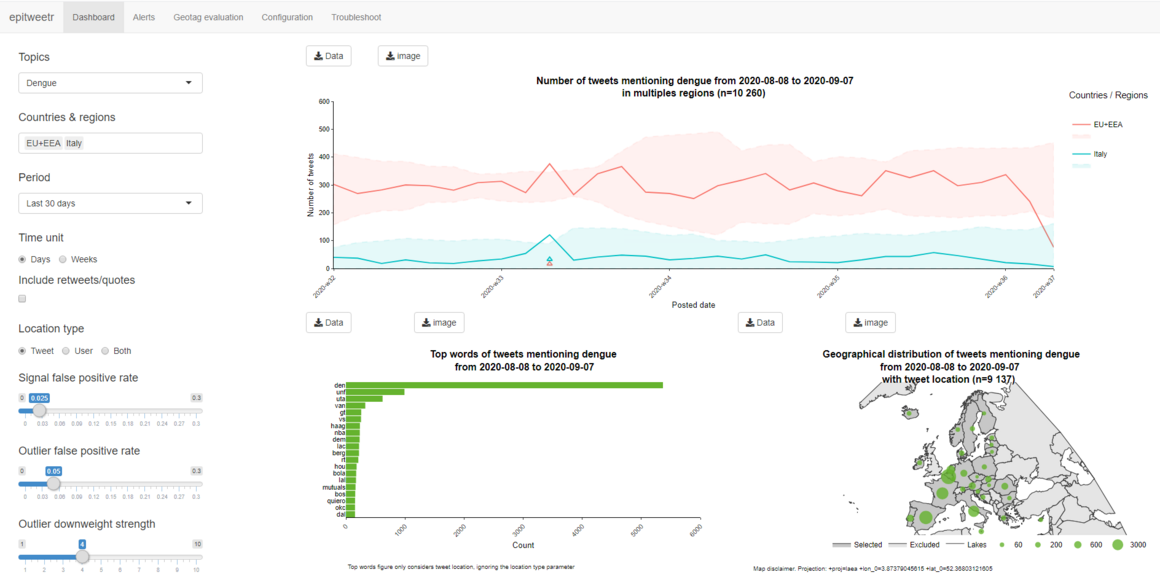The image size is (1160, 583).
Task: Download the top words image
Action: pos(439,322)
